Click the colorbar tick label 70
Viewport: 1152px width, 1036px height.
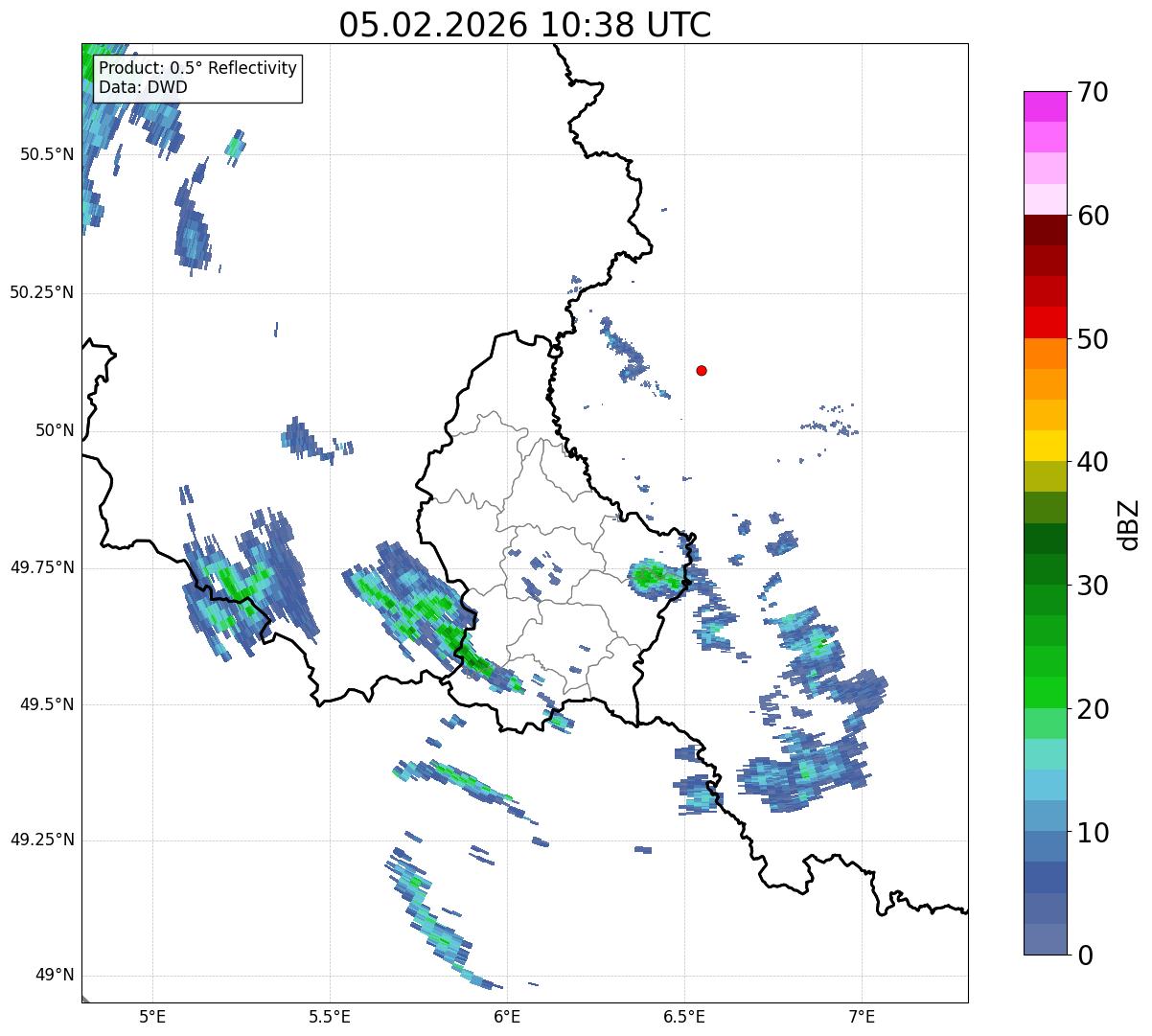(1094, 92)
